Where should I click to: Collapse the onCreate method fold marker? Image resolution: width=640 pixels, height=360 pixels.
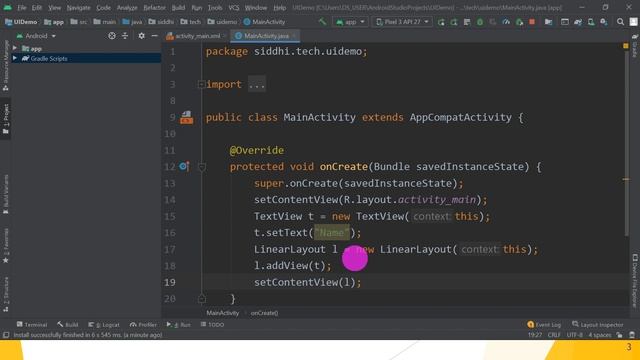click(202, 167)
